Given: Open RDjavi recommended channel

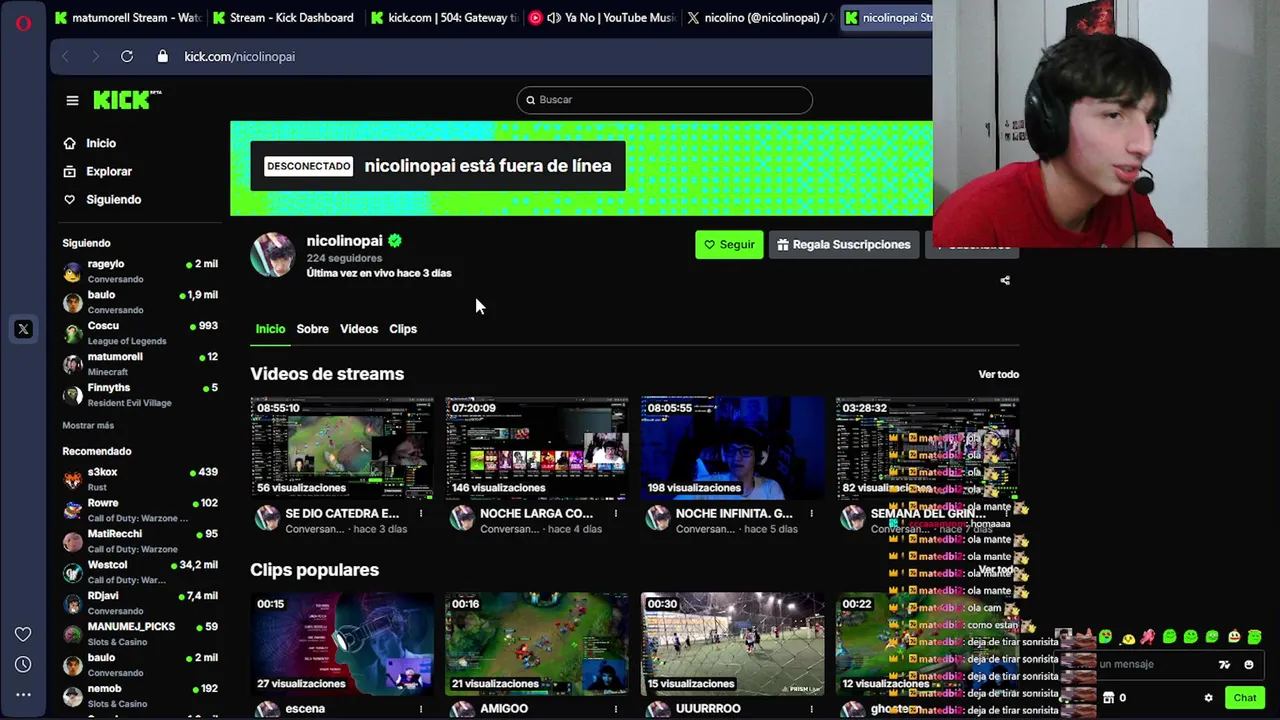Looking at the screenshot, I should (140, 602).
